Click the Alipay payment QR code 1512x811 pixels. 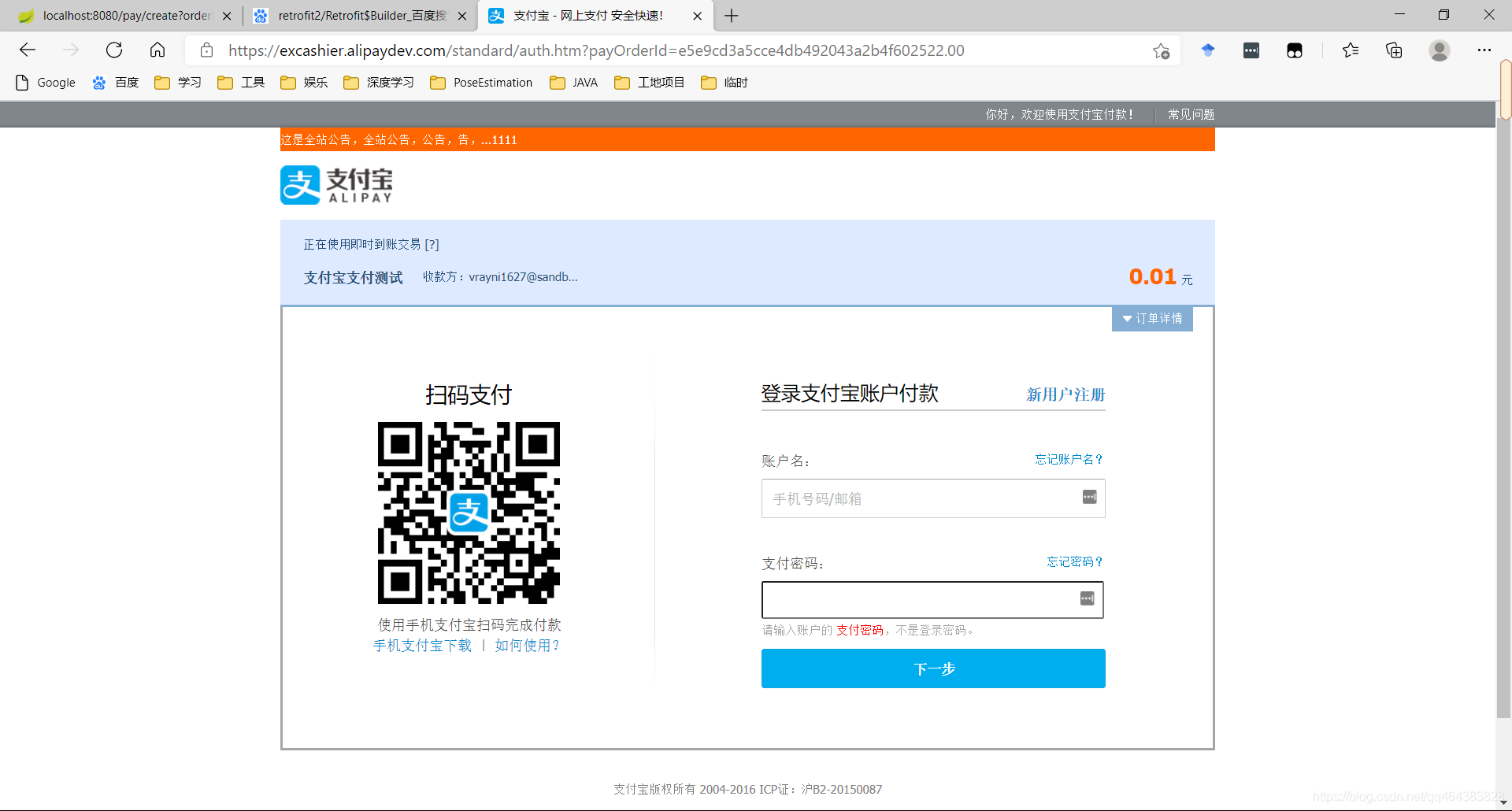point(469,513)
